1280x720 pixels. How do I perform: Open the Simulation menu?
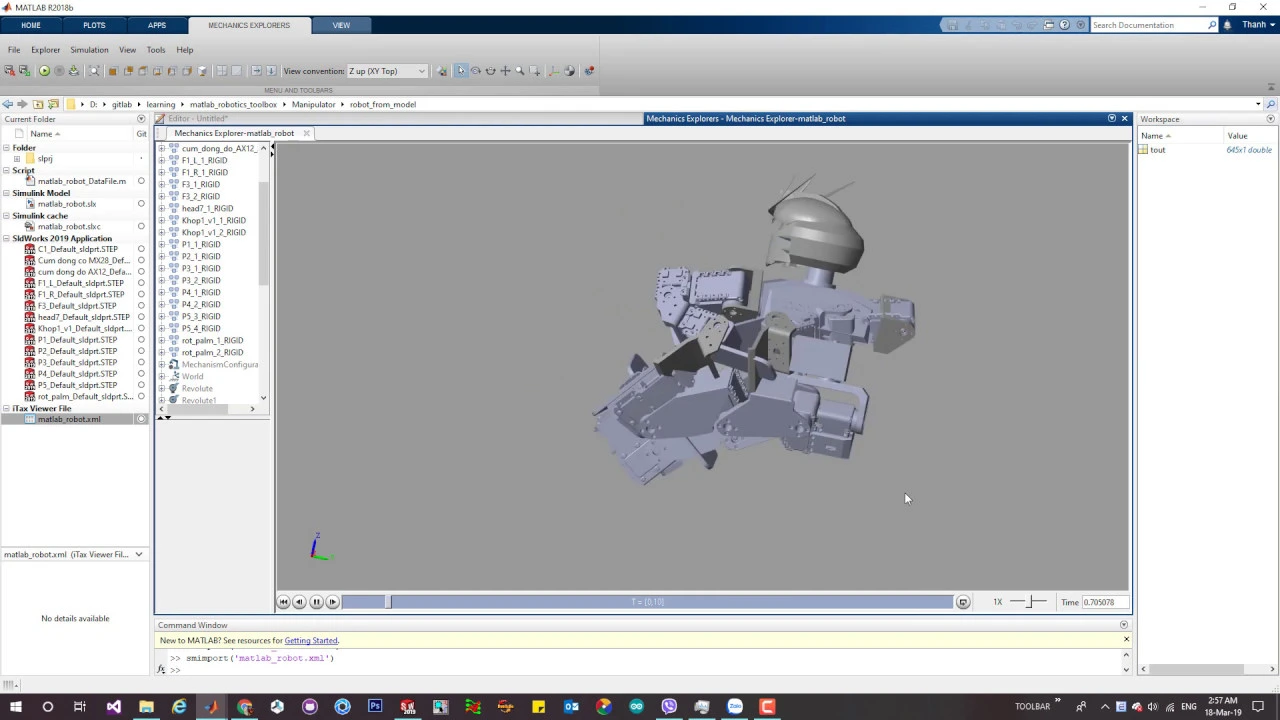tap(89, 49)
